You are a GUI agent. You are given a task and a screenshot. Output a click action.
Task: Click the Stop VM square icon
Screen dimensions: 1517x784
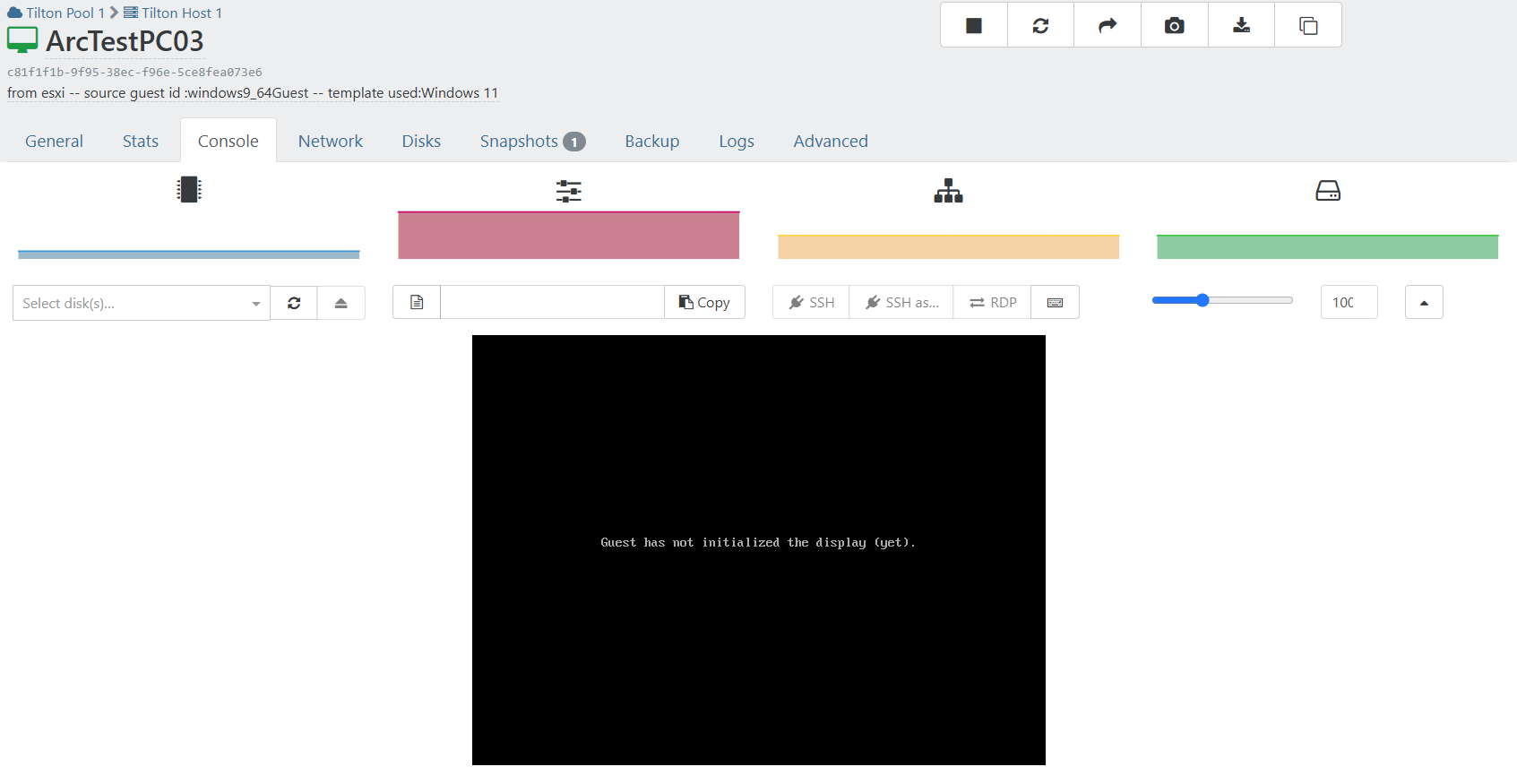tap(973, 25)
